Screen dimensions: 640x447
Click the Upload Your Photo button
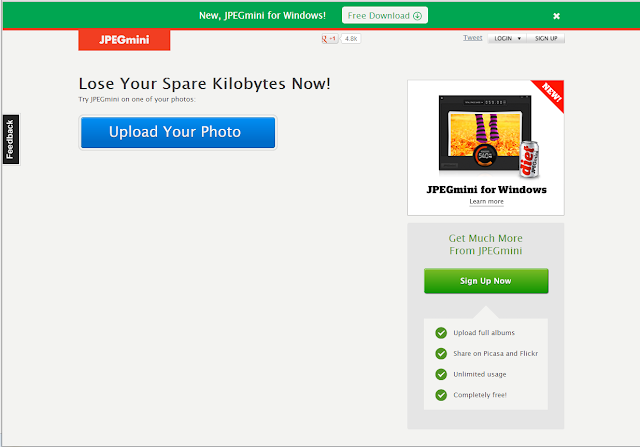(178, 132)
